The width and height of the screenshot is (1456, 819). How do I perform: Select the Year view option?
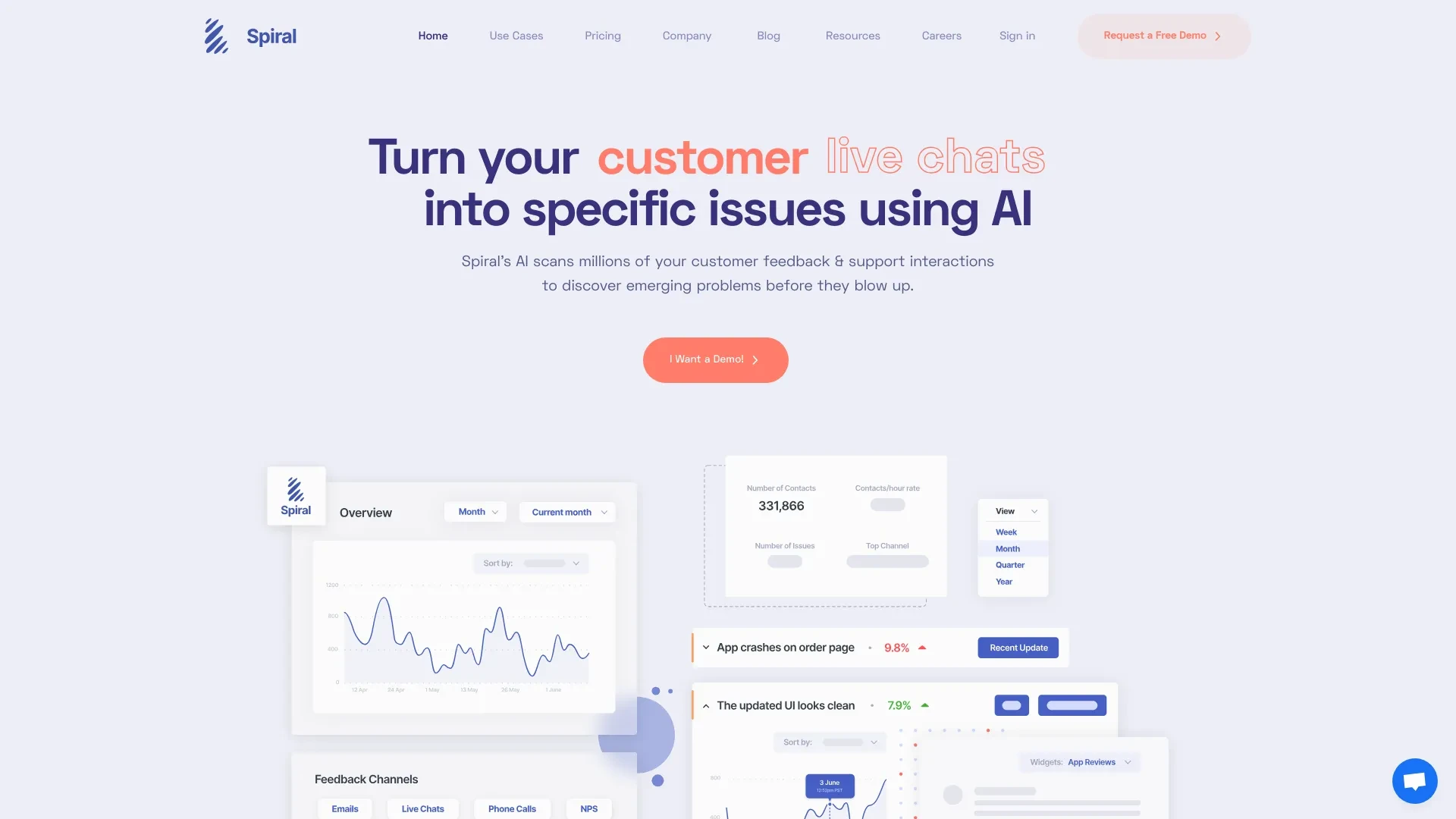point(1003,581)
